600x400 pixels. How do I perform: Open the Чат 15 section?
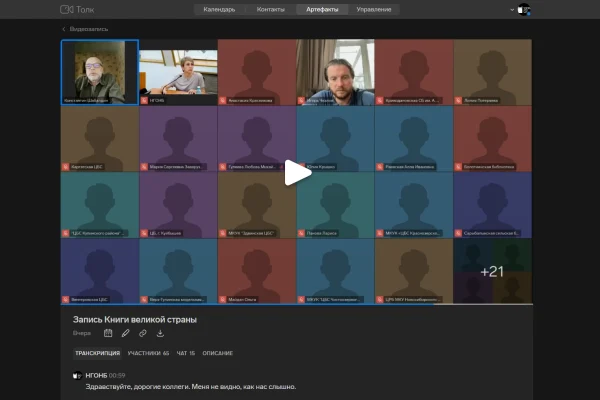tap(185, 353)
